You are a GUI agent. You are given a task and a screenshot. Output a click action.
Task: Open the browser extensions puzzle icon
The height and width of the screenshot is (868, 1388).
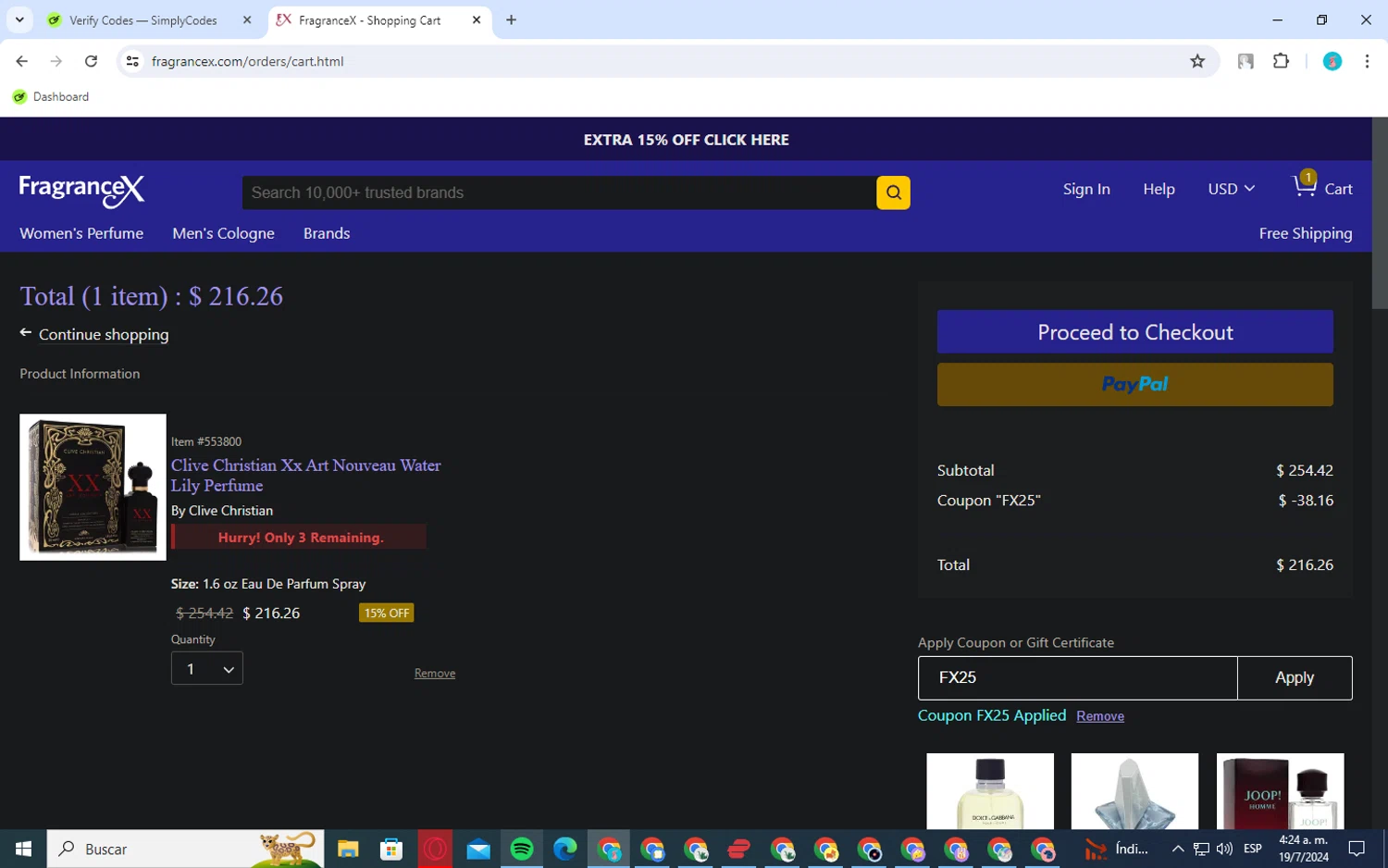1281,61
